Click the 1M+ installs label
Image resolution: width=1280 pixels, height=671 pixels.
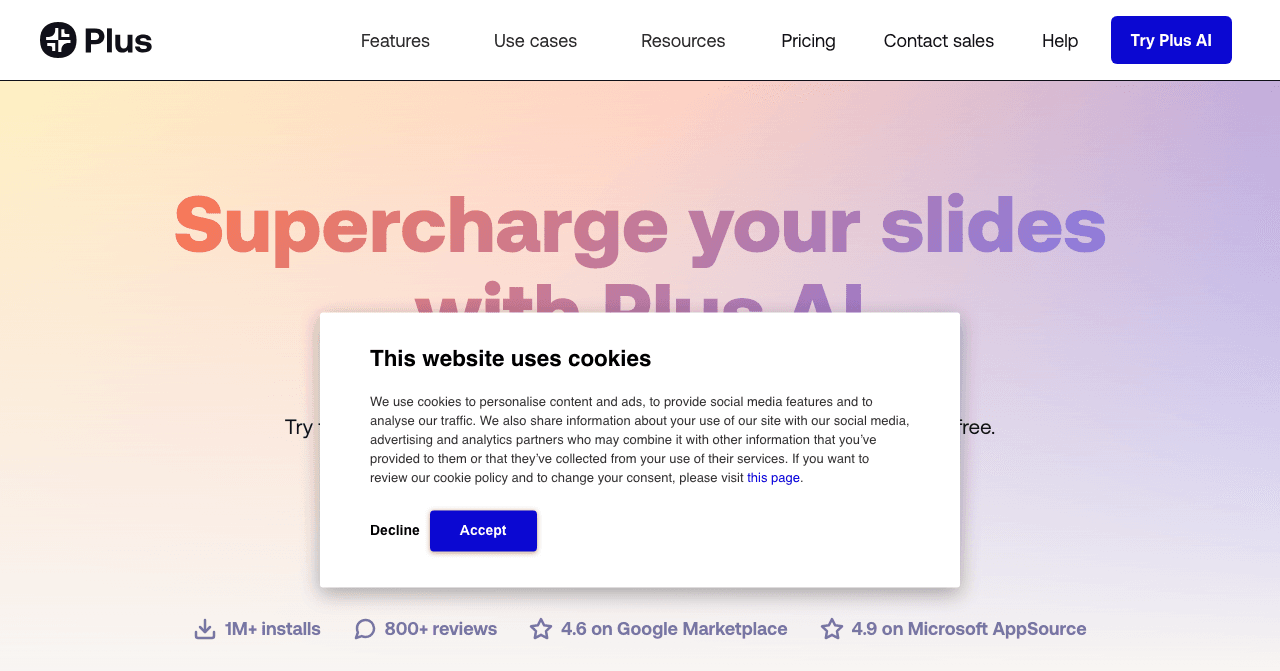(x=273, y=629)
